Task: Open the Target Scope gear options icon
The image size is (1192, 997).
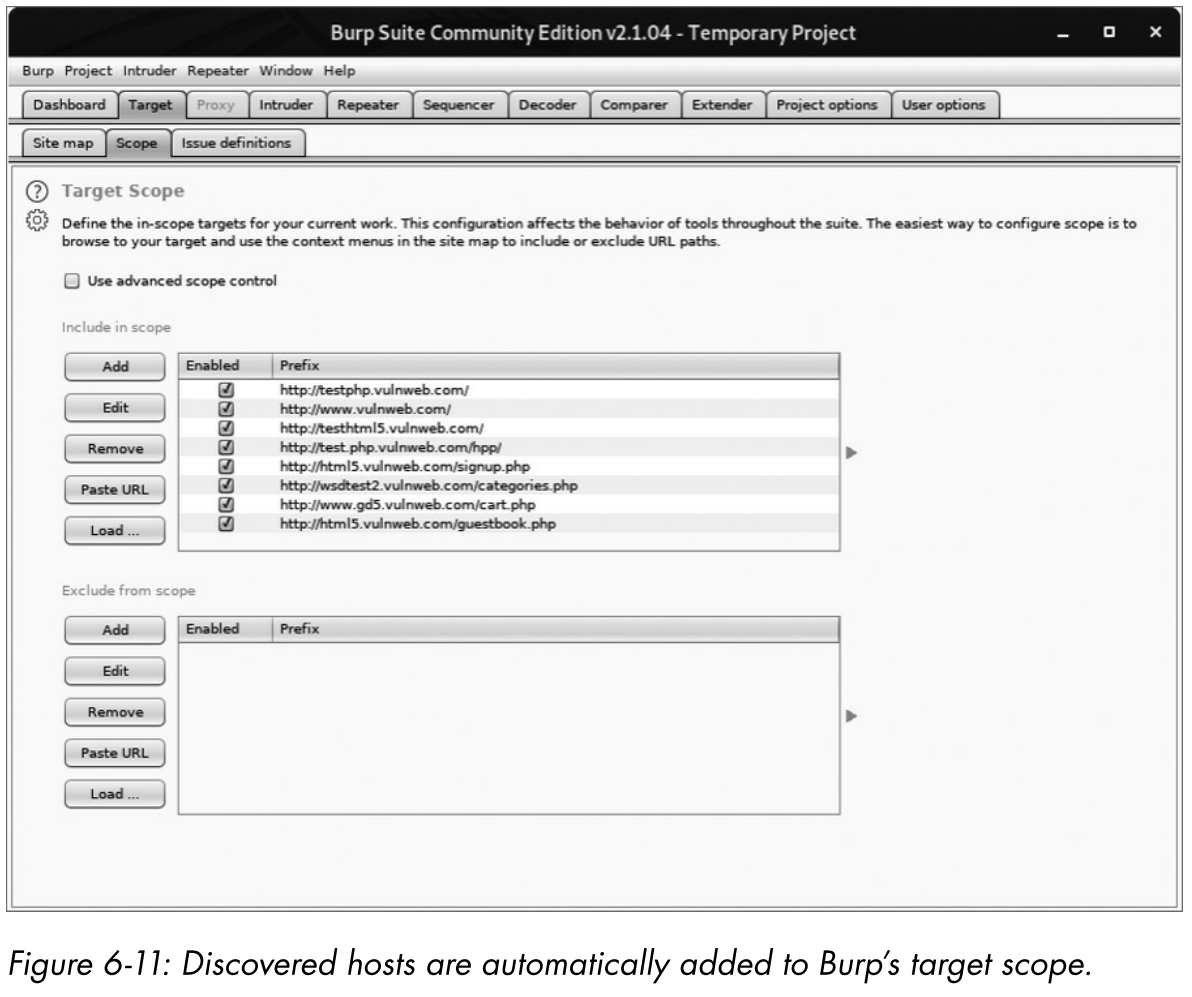Action: tap(33, 220)
